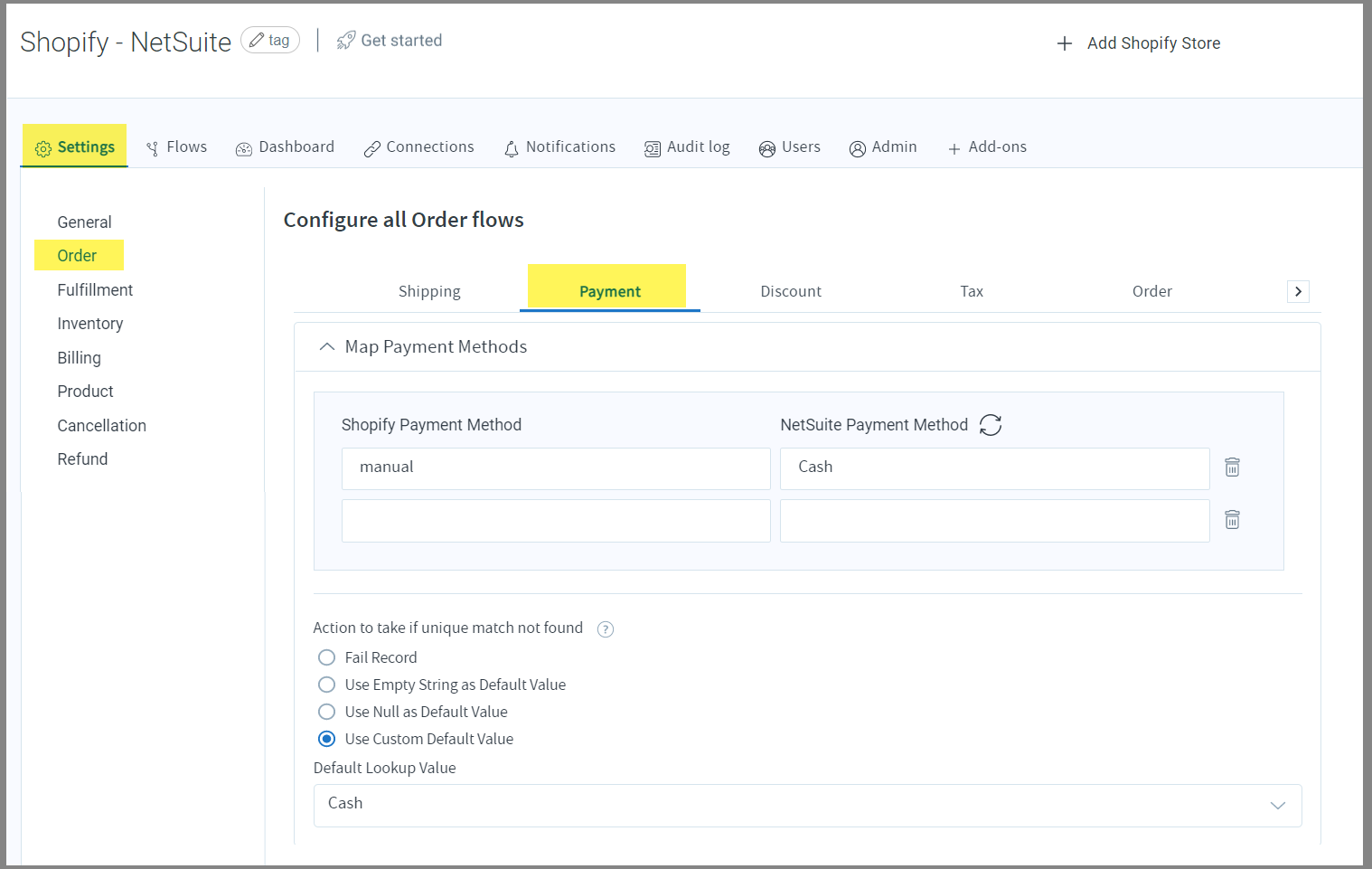Image resolution: width=1372 pixels, height=869 pixels.
Task: Switch to the Order tab in flows
Action: (1152, 291)
